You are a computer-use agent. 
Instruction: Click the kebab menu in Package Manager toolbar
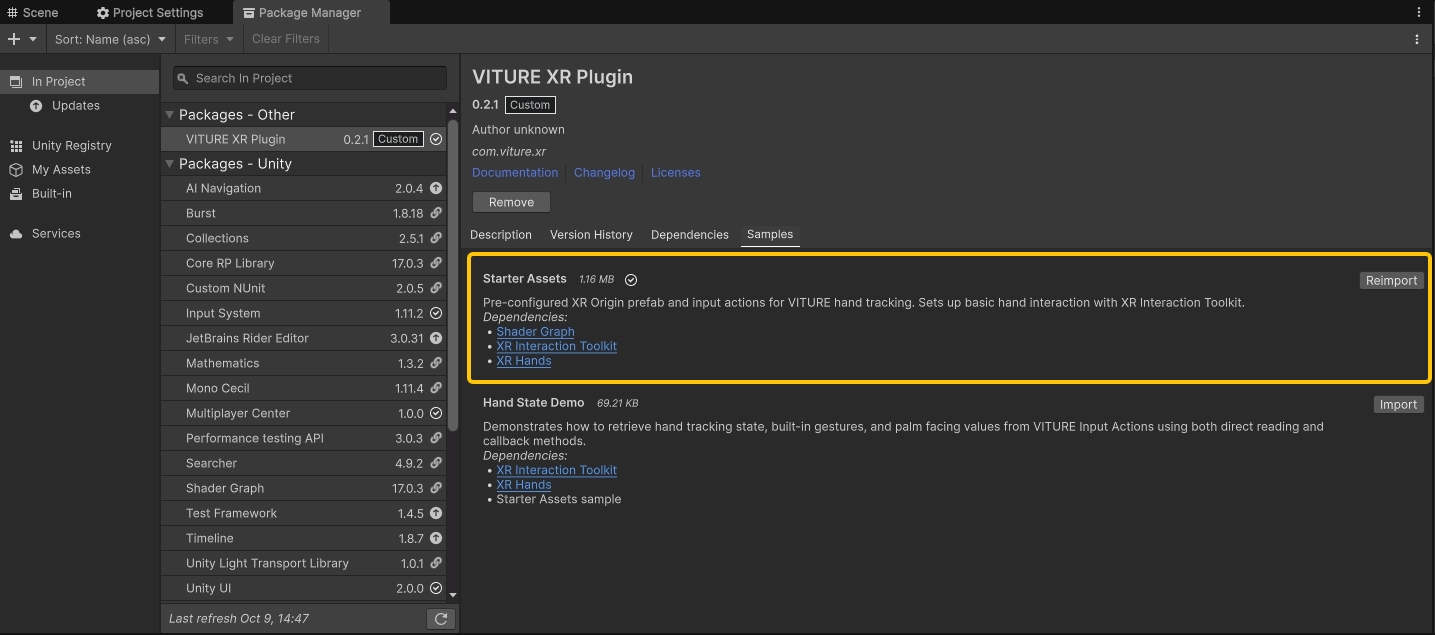pyautogui.click(x=1416, y=39)
